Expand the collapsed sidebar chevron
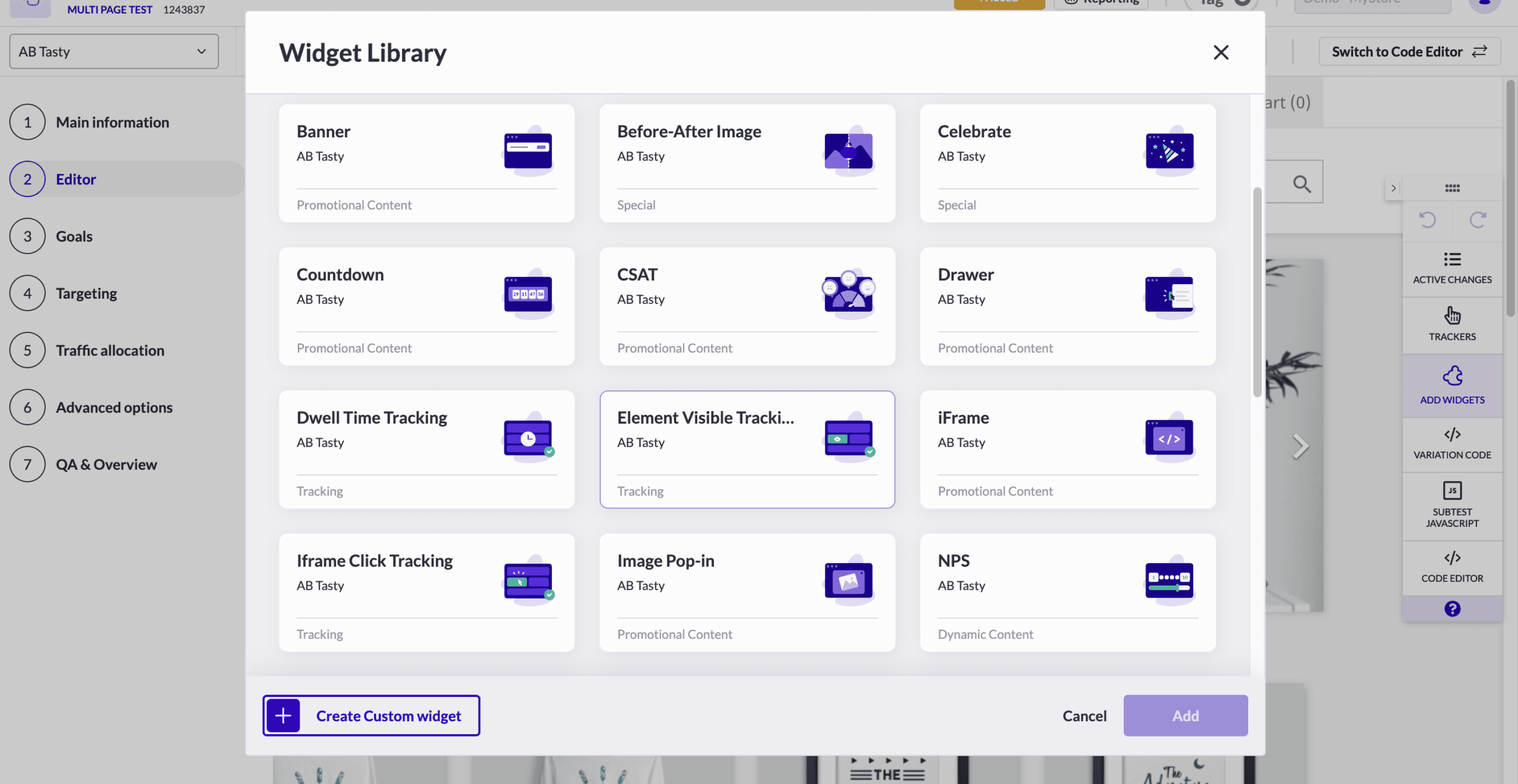Viewport: 1518px width, 784px height. point(1393,188)
